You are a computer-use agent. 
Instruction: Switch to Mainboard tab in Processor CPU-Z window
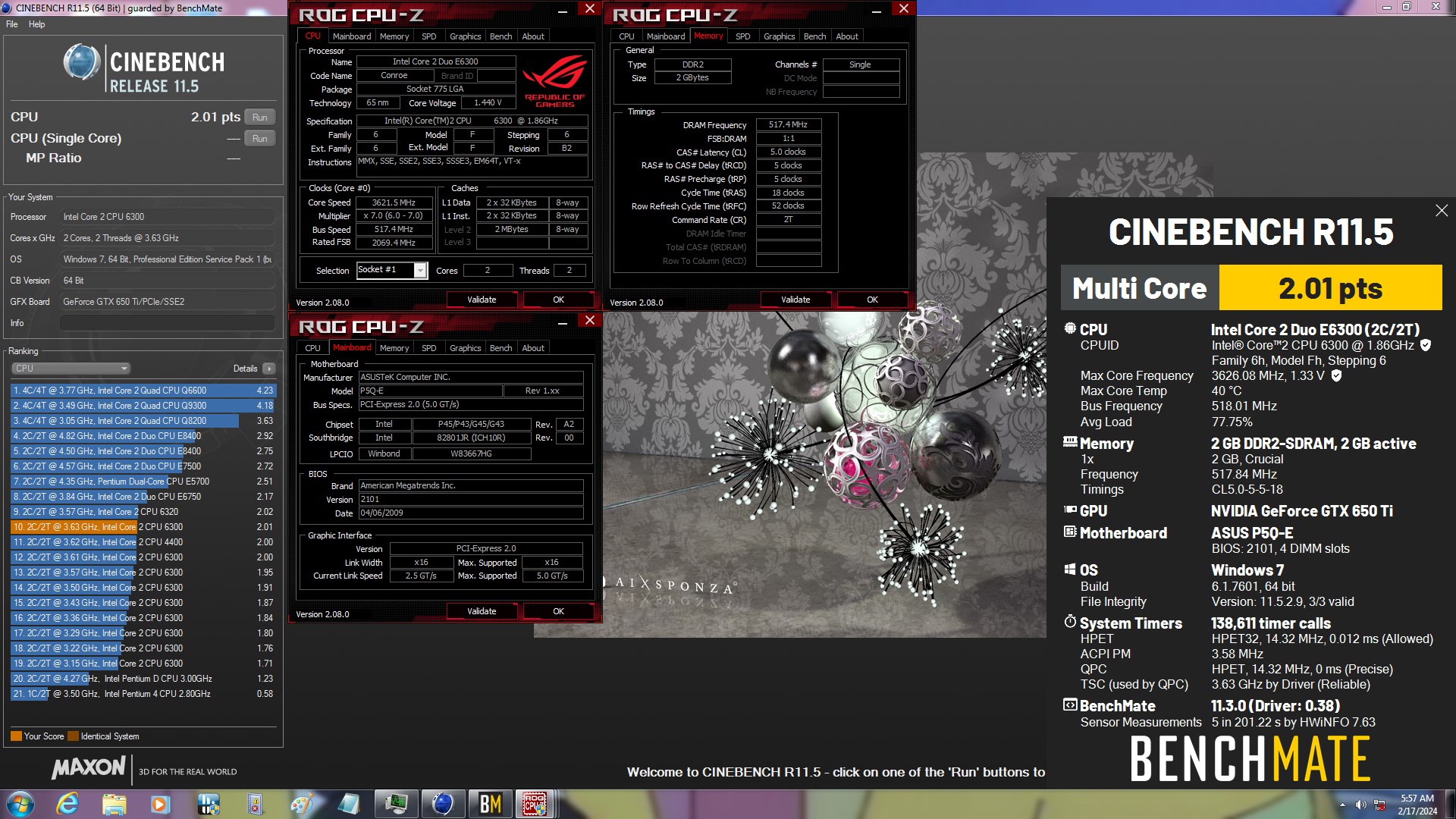(352, 36)
